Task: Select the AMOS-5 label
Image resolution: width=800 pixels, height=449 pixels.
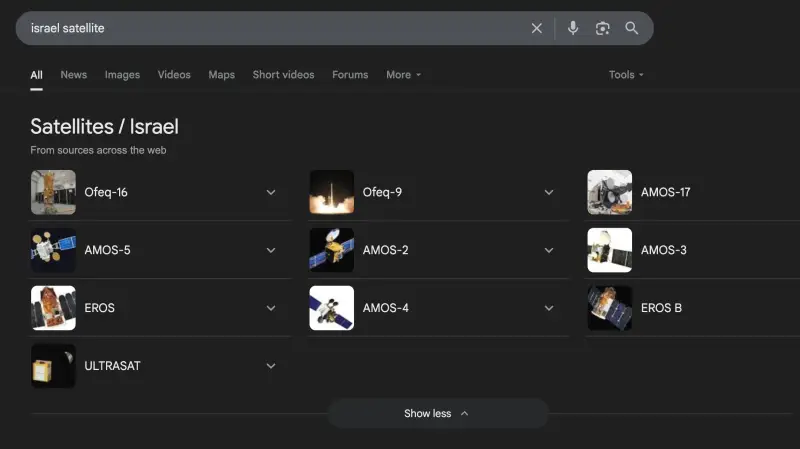Action: pos(107,250)
